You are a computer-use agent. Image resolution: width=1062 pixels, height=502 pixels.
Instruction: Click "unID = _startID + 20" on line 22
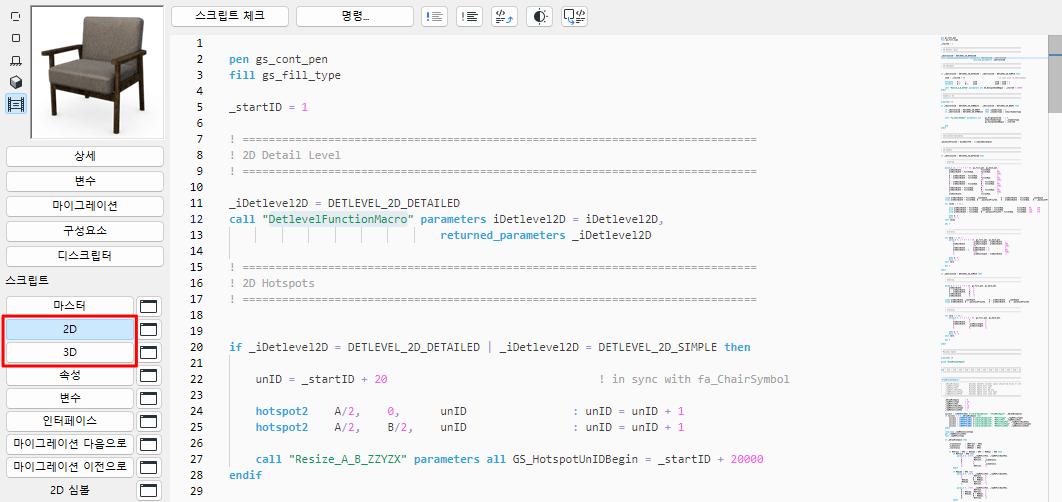point(321,379)
